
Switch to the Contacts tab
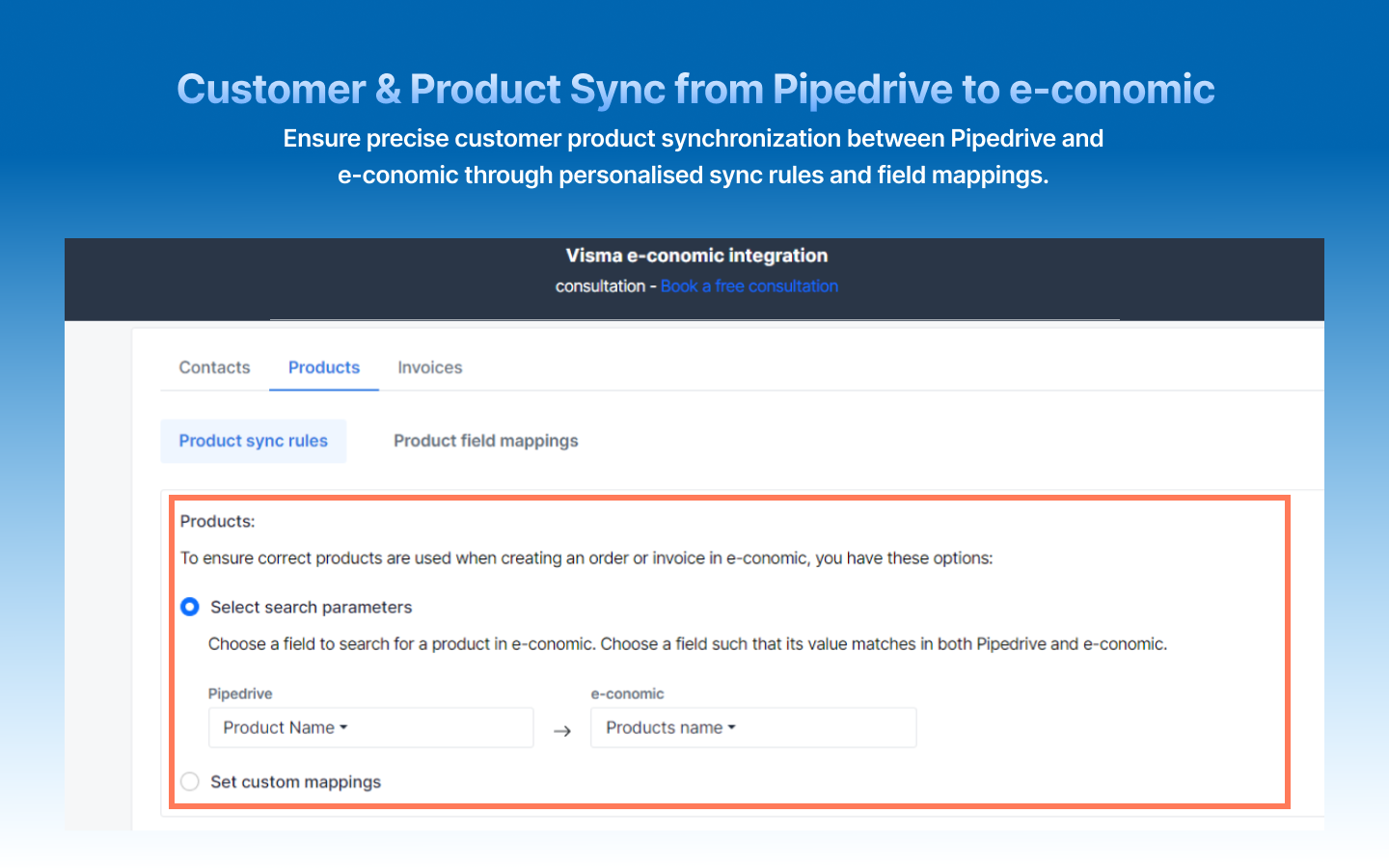[213, 367]
